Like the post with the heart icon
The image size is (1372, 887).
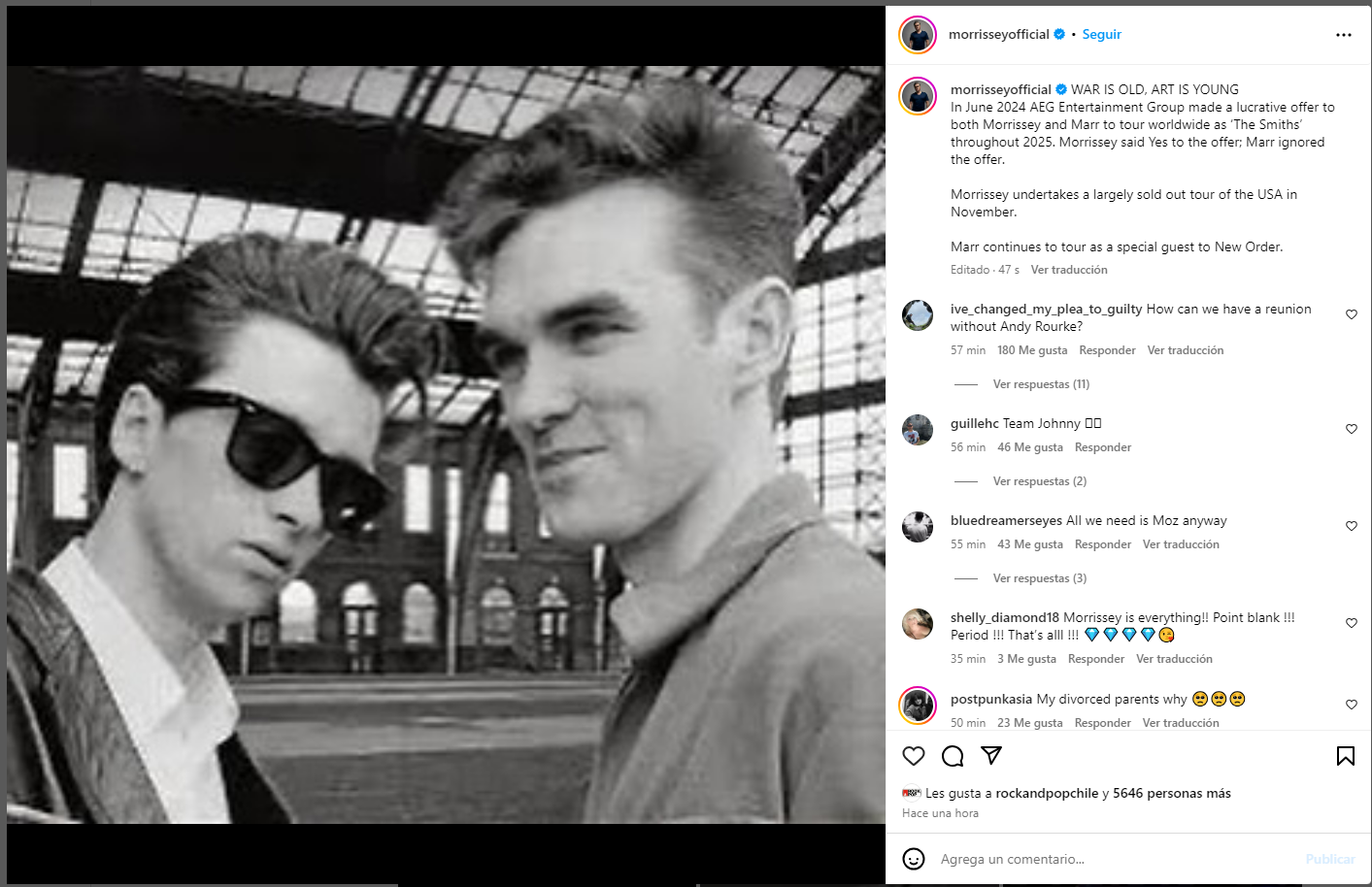click(x=914, y=756)
